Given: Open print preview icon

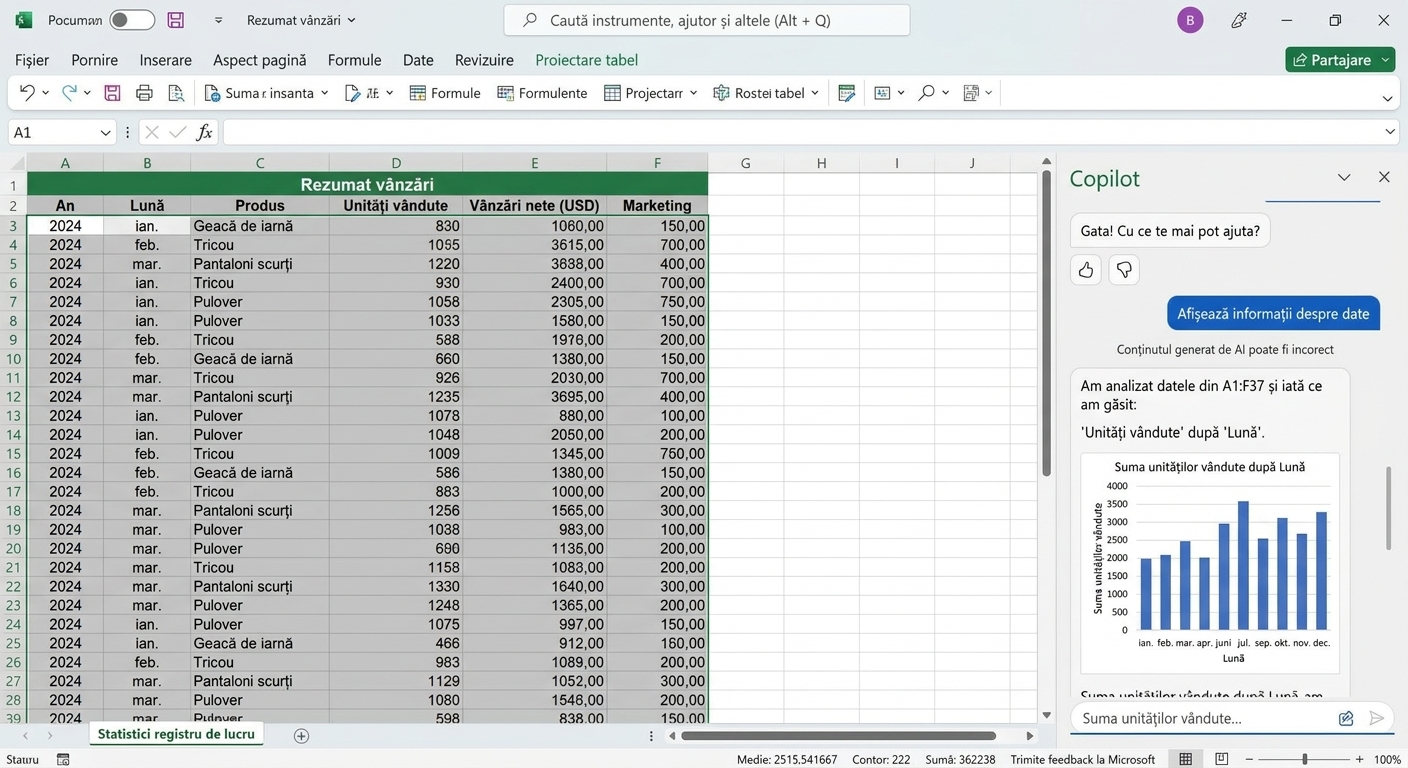Looking at the screenshot, I should [176, 93].
